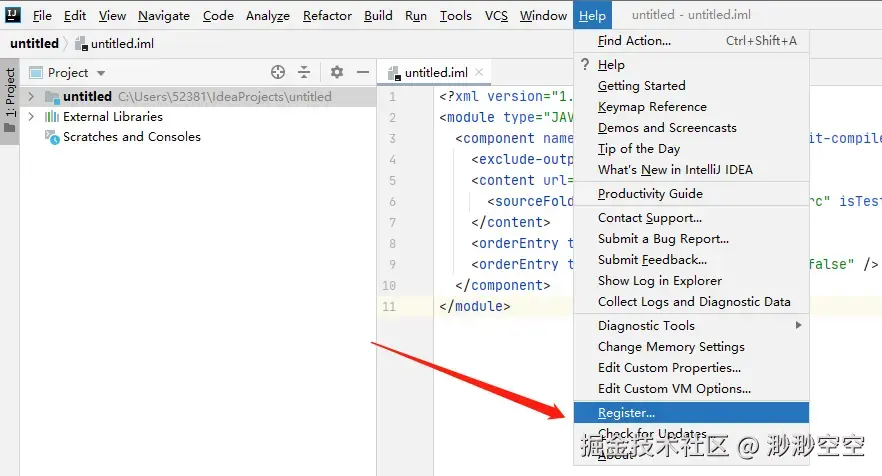Screen dimensions: 882x476
Task: Show Tip of the Day
Action: 691,149
